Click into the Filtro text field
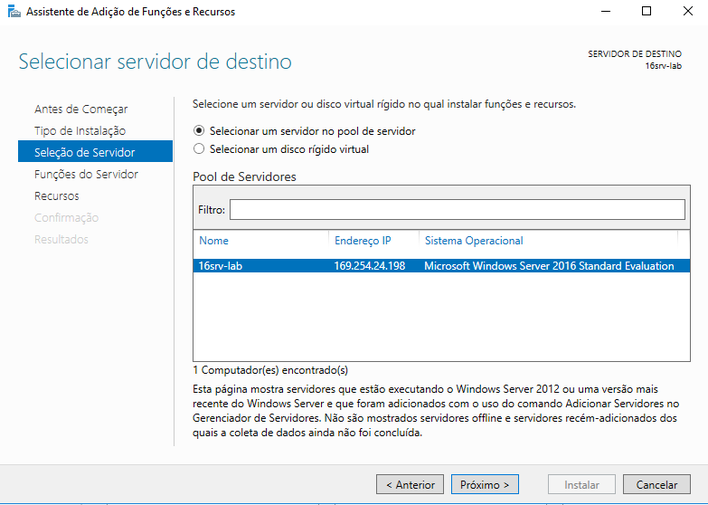The image size is (708, 505). click(x=457, y=210)
